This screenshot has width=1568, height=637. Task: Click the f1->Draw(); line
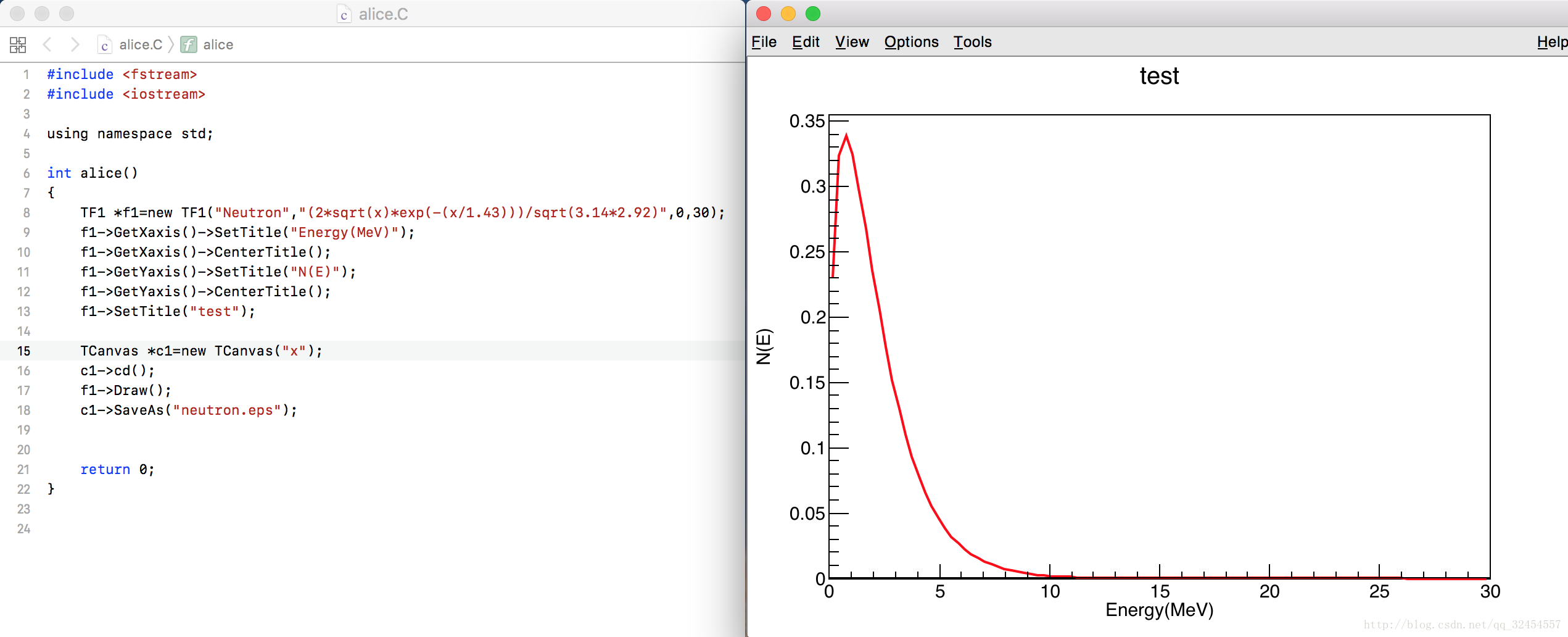coord(126,390)
